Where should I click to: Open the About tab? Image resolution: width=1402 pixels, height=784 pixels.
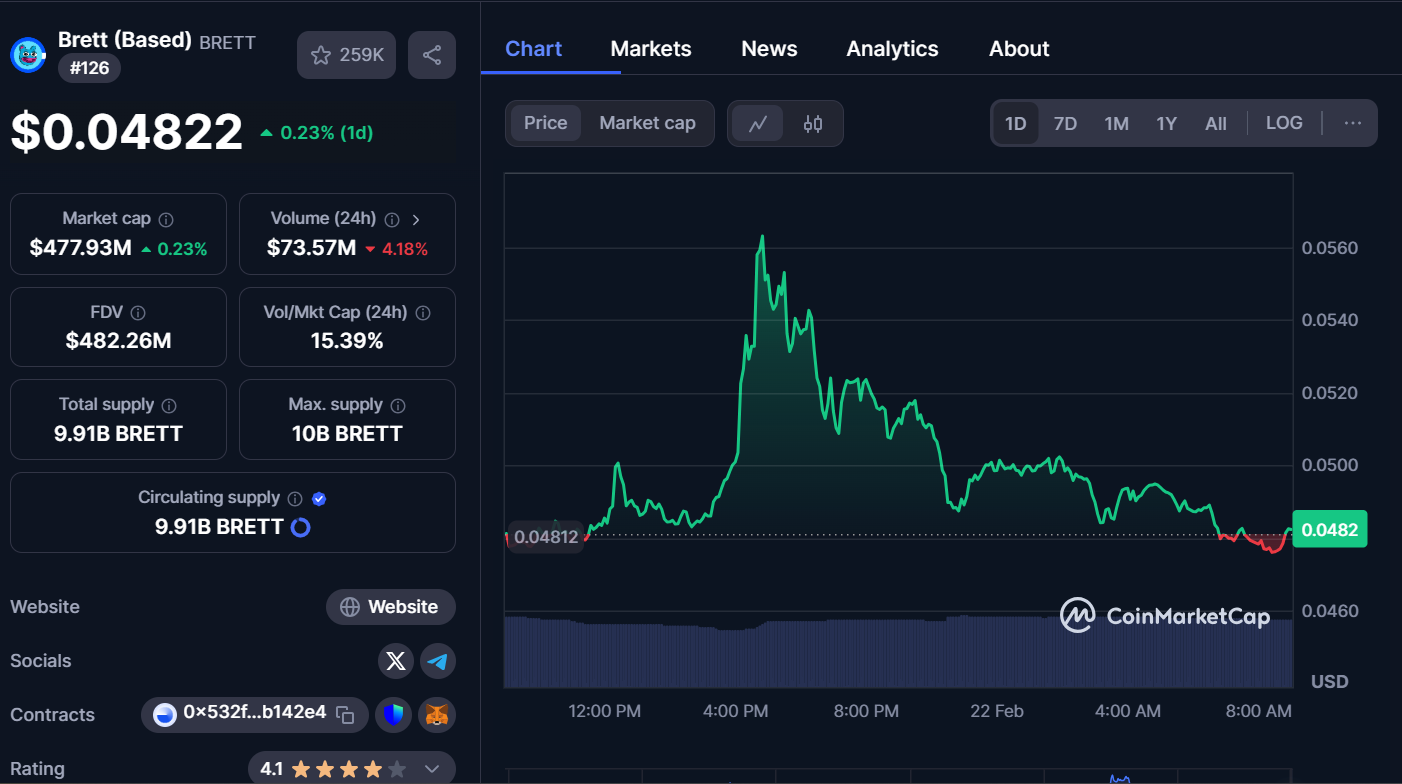[x=1019, y=49]
